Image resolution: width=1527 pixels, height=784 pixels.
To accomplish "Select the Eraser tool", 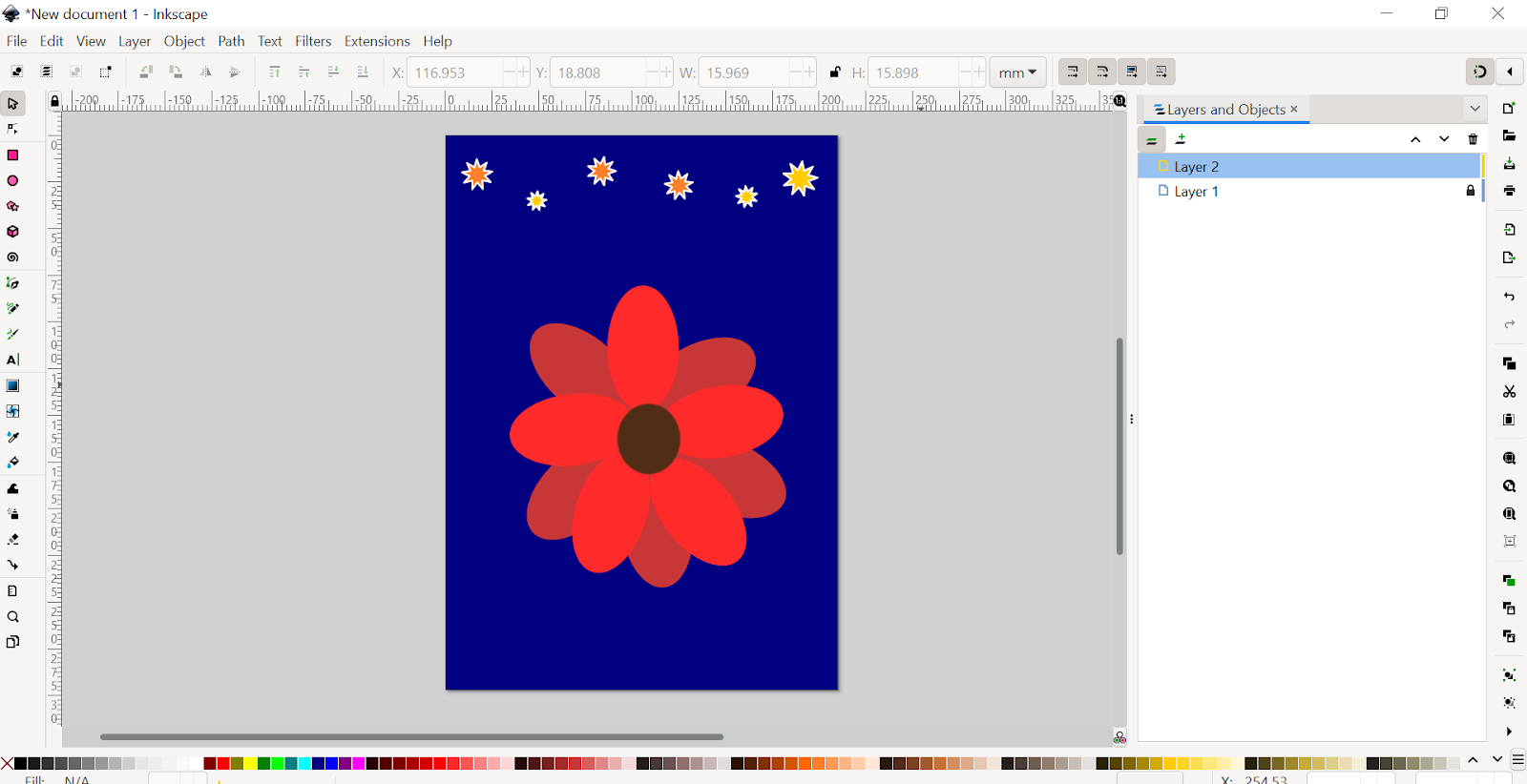I will (13, 540).
